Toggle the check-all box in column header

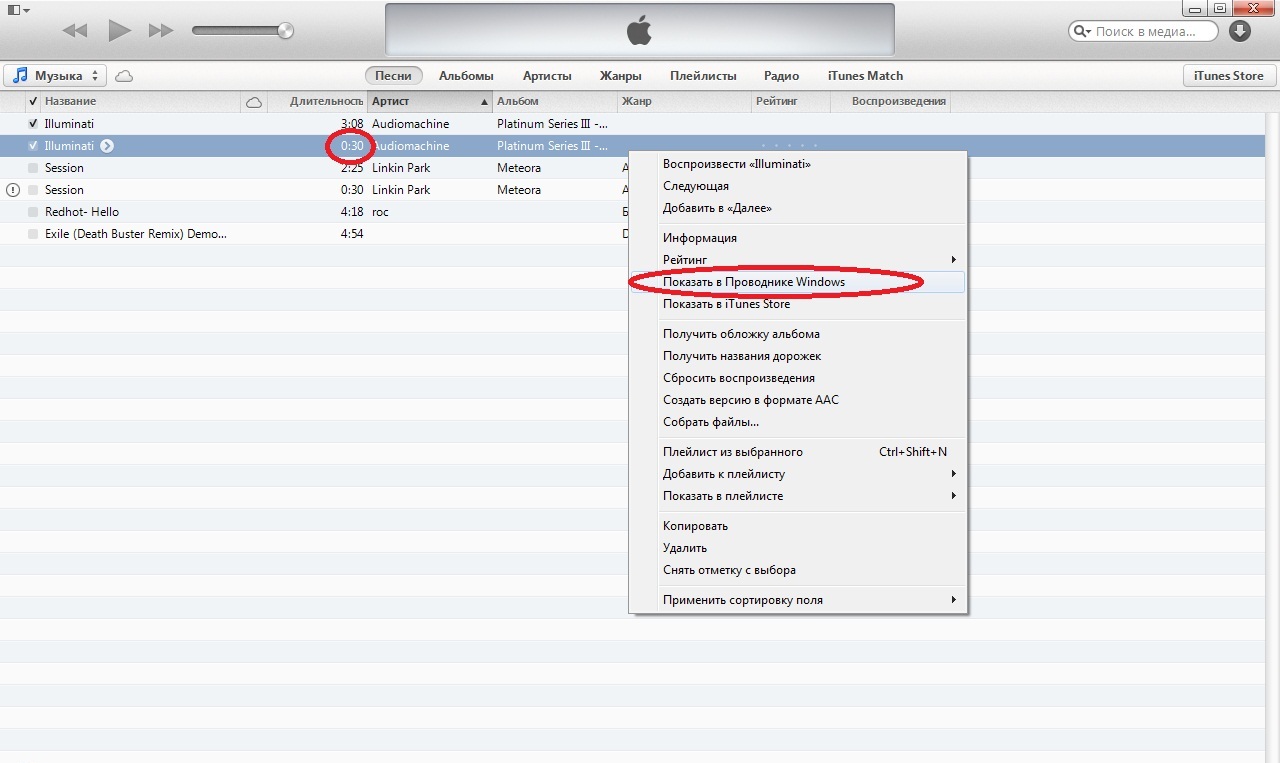click(x=33, y=101)
